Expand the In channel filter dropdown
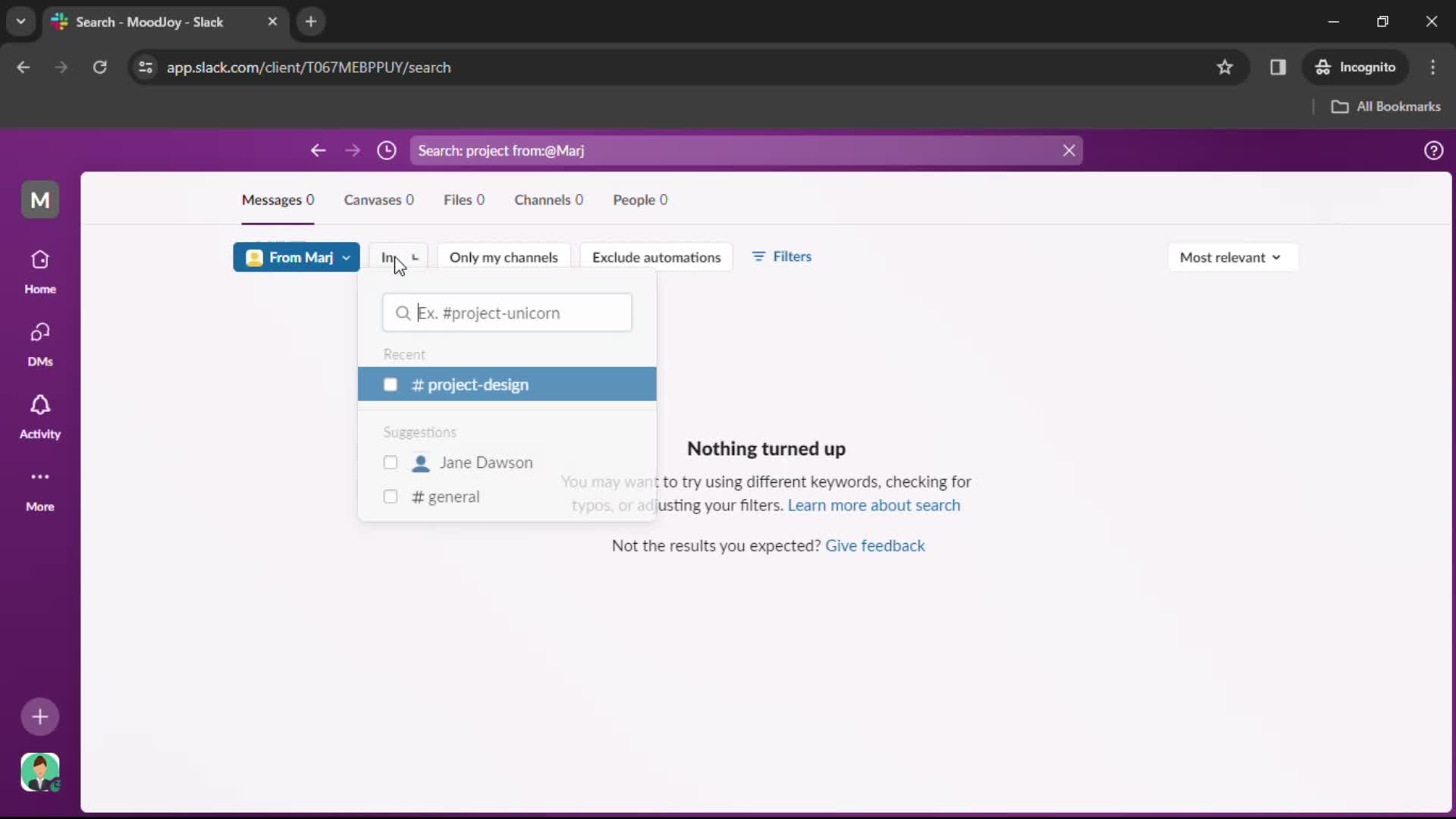 point(398,257)
